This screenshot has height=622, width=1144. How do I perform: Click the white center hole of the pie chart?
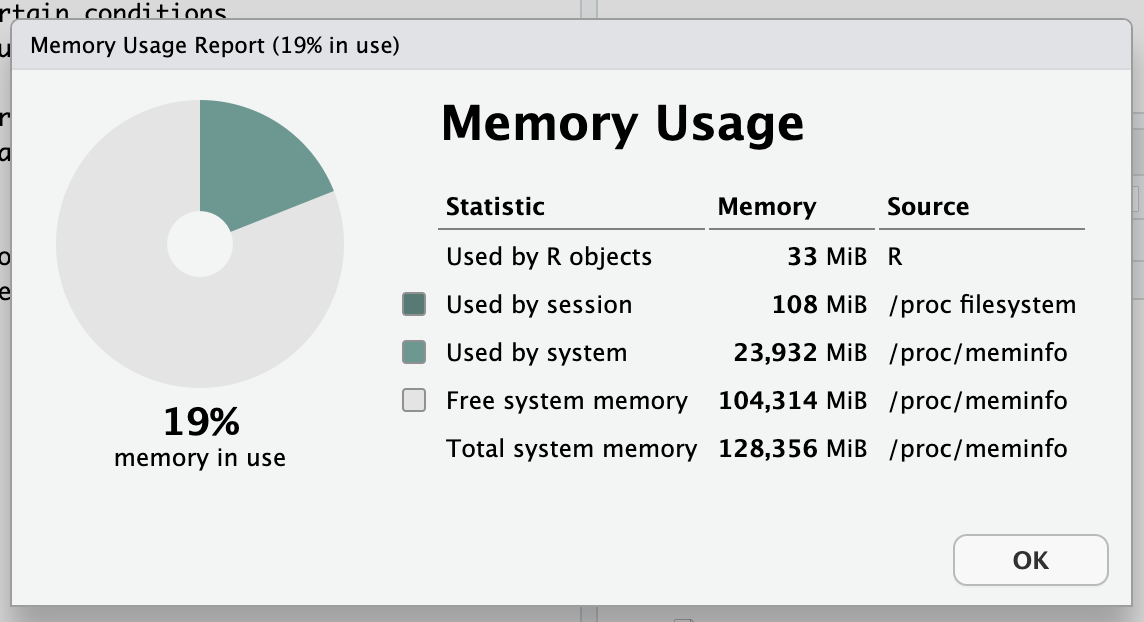click(200, 244)
